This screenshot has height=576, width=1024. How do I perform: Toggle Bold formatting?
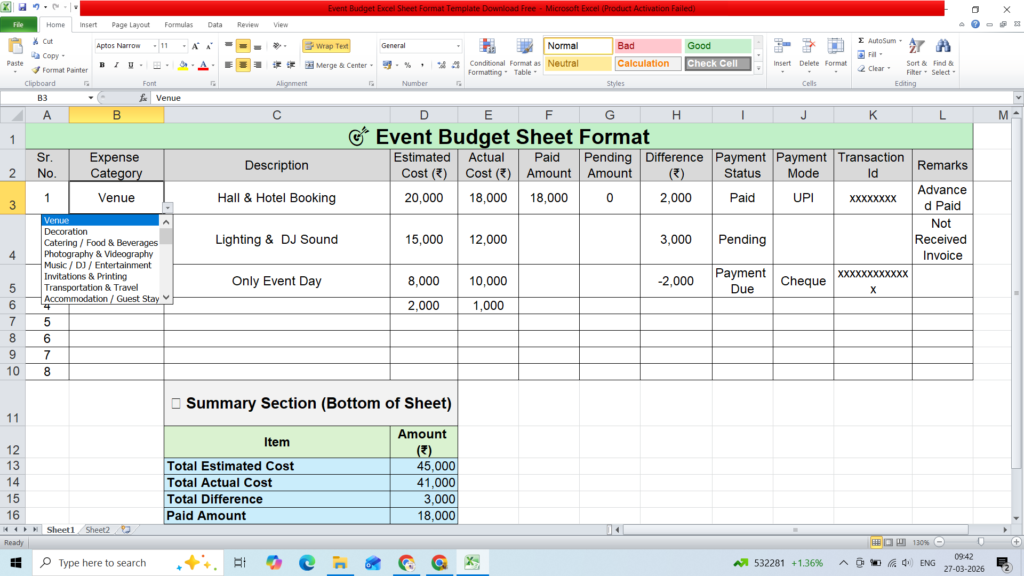[102, 65]
